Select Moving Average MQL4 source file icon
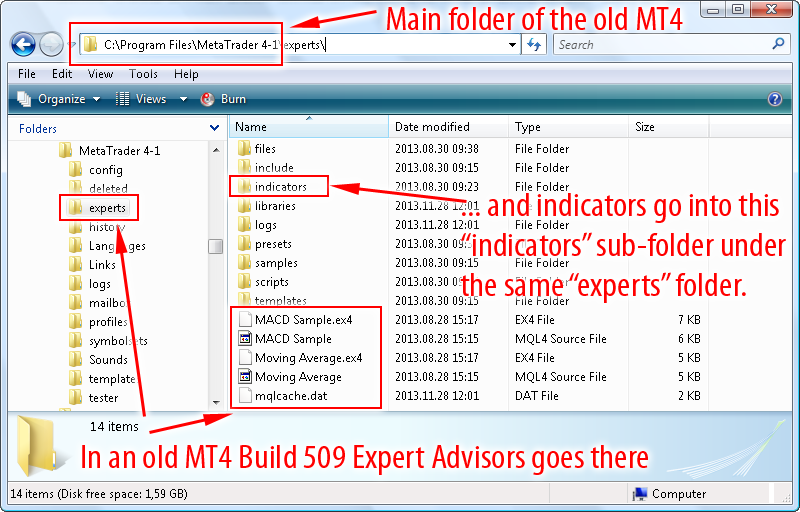Image resolution: width=800 pixels, height=512 pixels. [x=245, y=377]
